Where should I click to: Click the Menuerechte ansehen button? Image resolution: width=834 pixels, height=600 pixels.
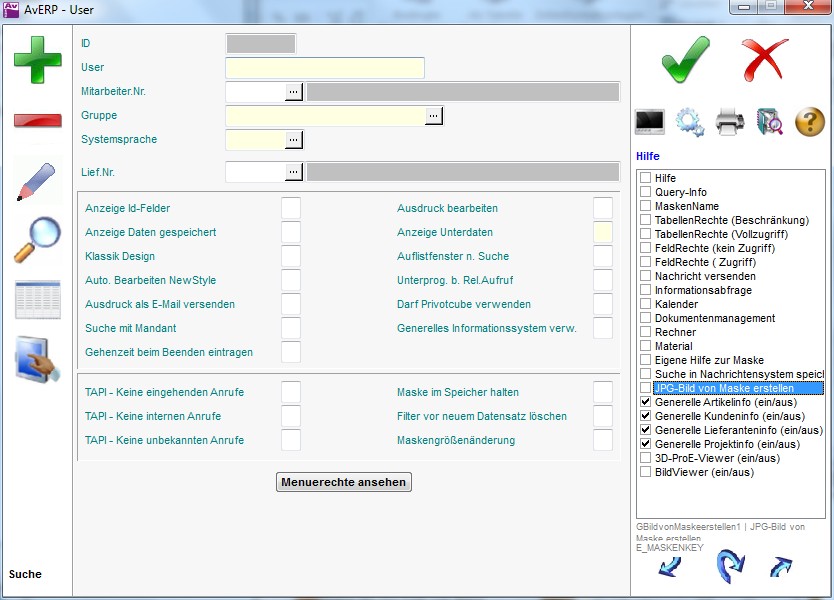(x=344, y=482)
